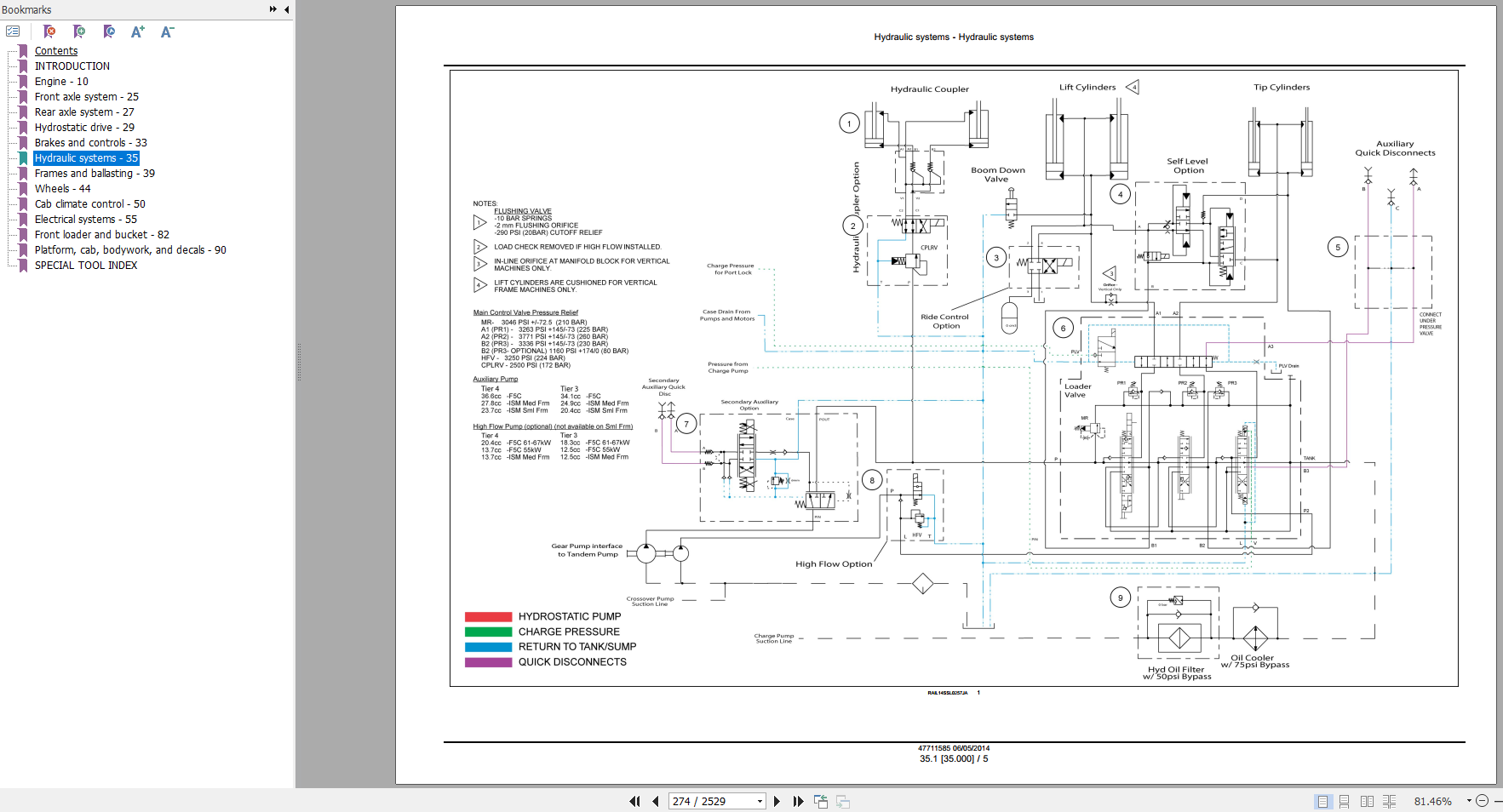1503x812 pixels.
Task: Enable single page view mode
Action: pyautogui.click(x=1322, y=801)
